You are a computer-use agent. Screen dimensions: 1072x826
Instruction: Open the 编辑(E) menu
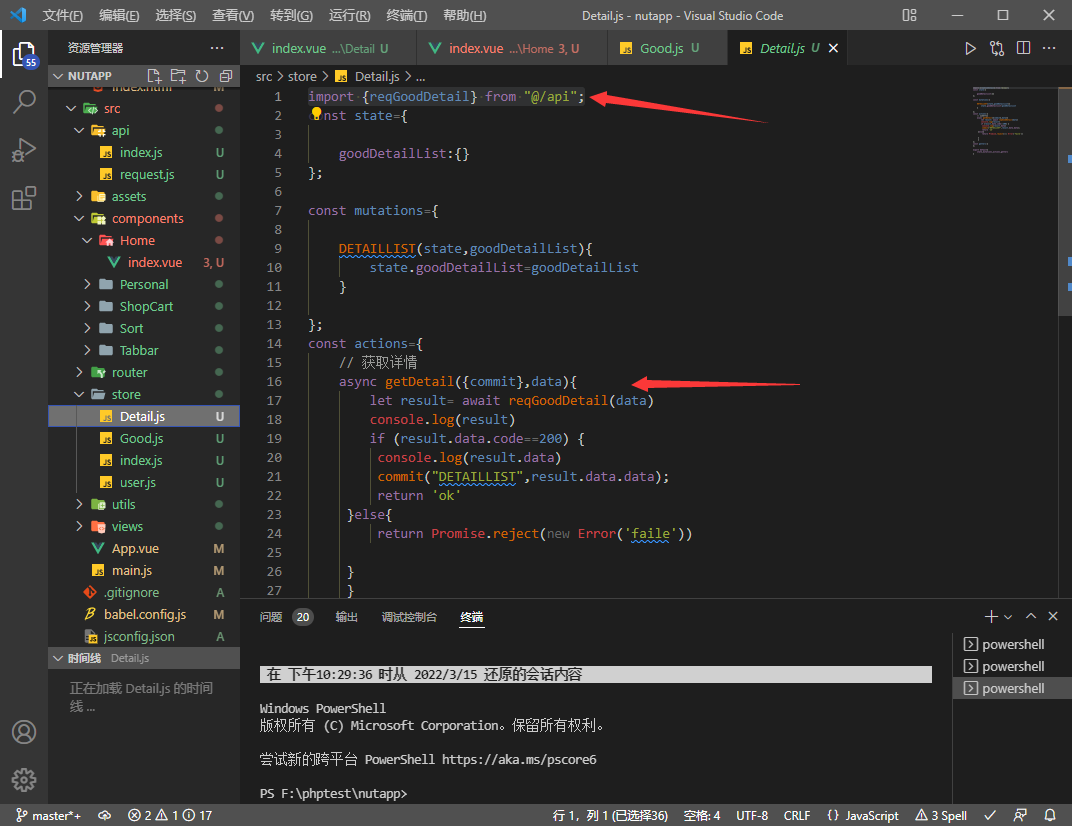119,15
